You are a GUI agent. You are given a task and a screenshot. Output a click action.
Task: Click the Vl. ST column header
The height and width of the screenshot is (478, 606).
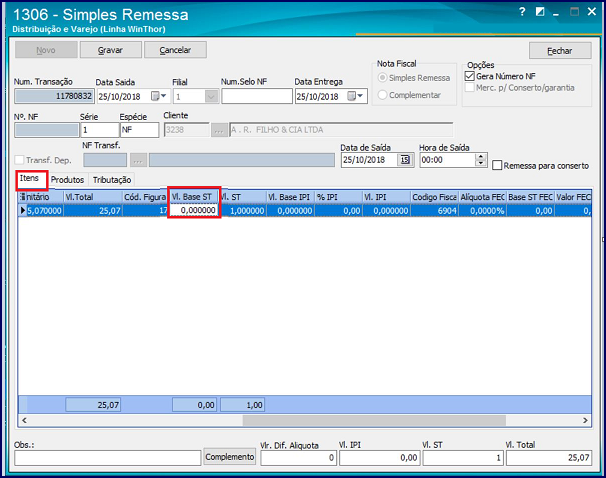click(x=243, y=197)
